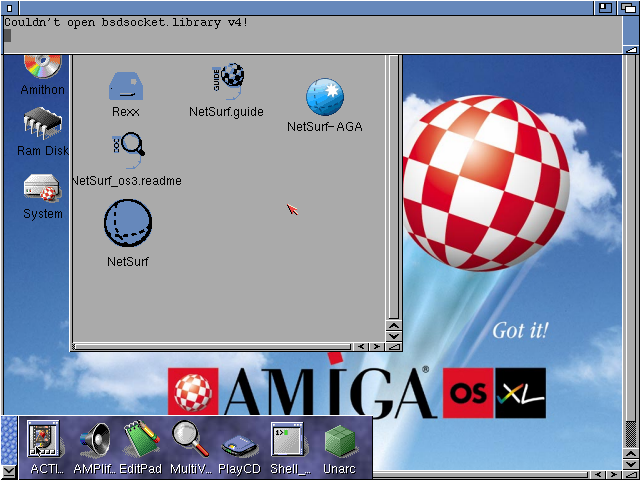This screenshot has height=480, width=640.
Task: Open the System hard drive icon
Action: click(x=42, y=188)
